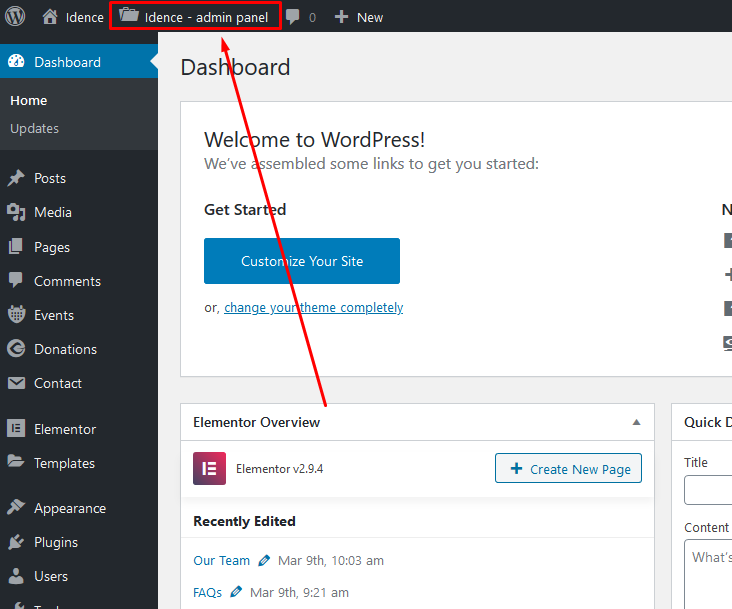Click the WordPress logo icon
732x609 pixels.
[15, 16]
